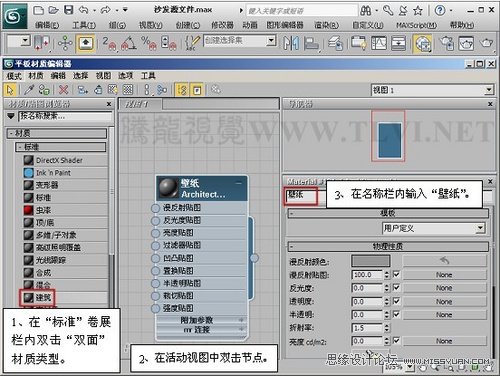Click the Save floppy disk icon
The image size is (500, 376).
pyautogui.click(x=69, y=10)
